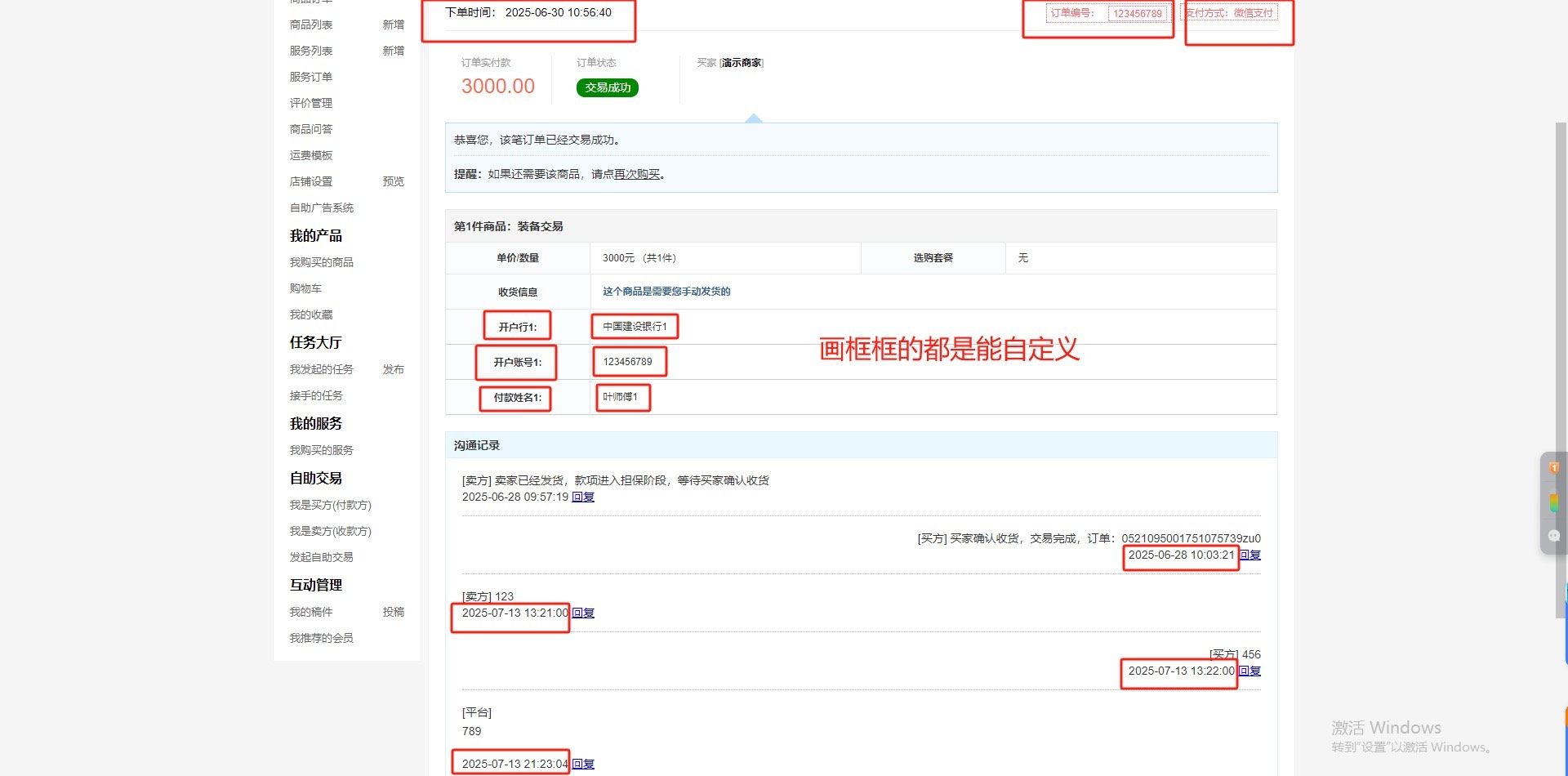Reply to the 2025-07-13 21:23:04 platform message
The width and height of the screenshot is (1568, 776).
click(x=583, y=764)
